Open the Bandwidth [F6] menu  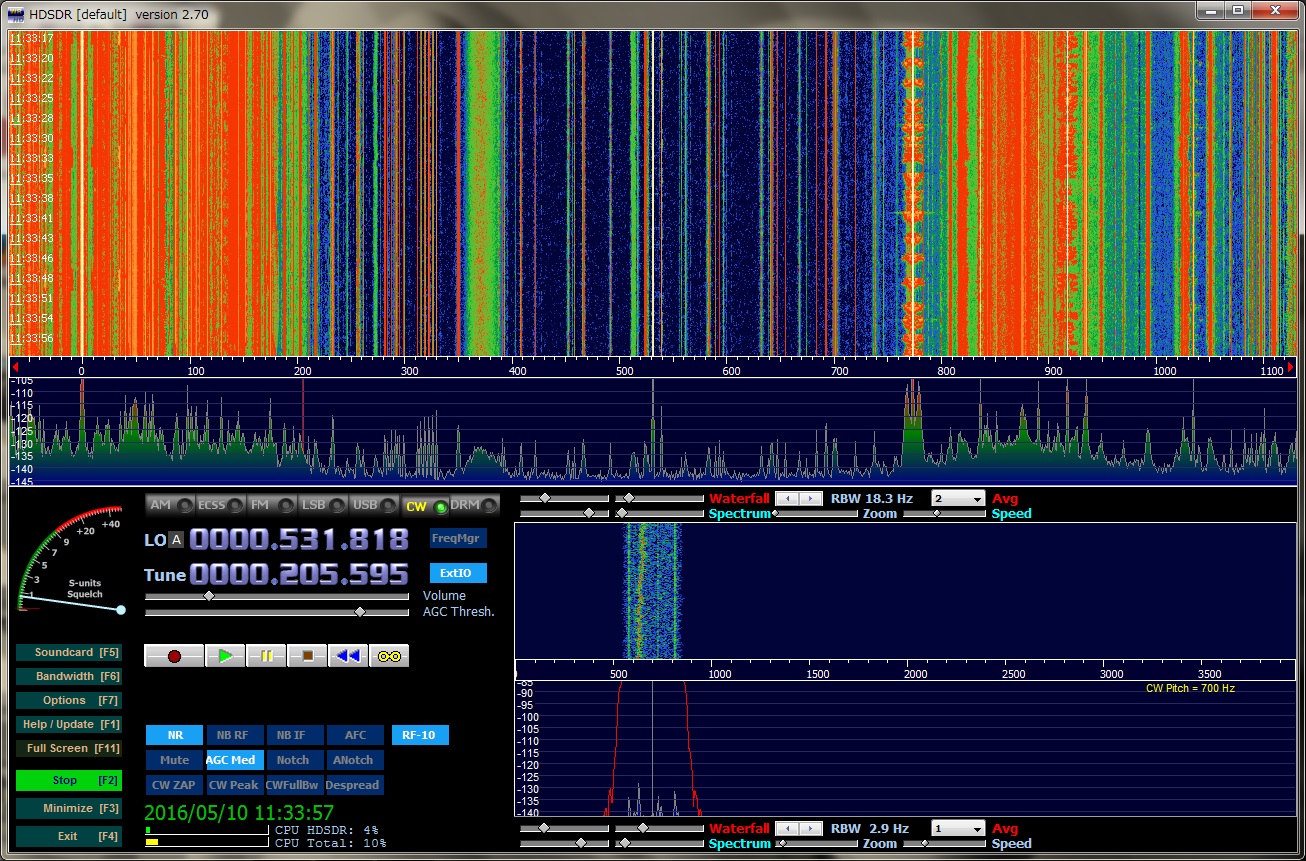tap(69, 676)
